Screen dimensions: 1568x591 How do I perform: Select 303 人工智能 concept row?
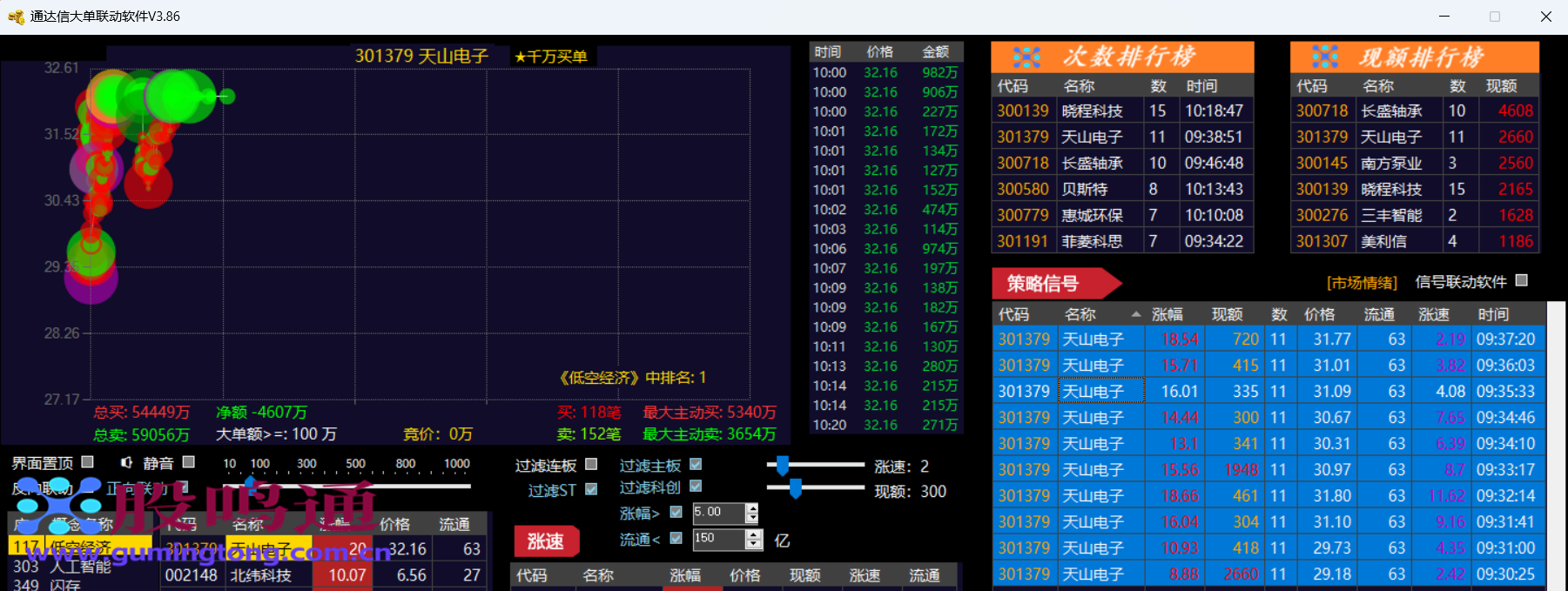coord(78,566)
